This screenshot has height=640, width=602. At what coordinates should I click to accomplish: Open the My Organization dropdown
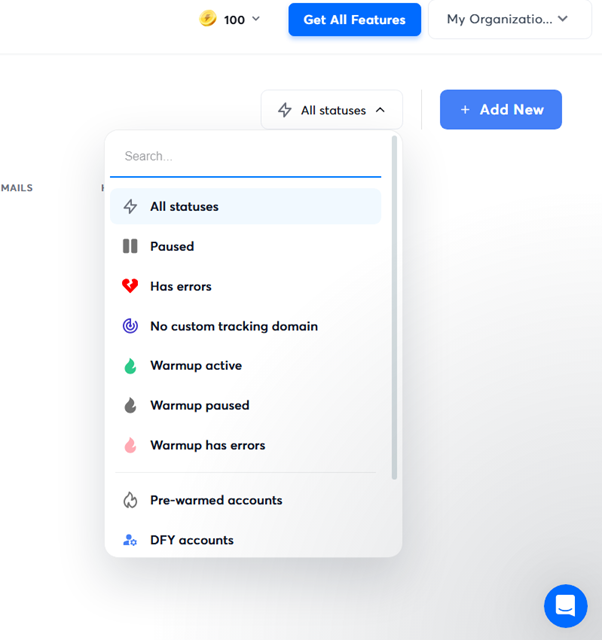point(509,19)
